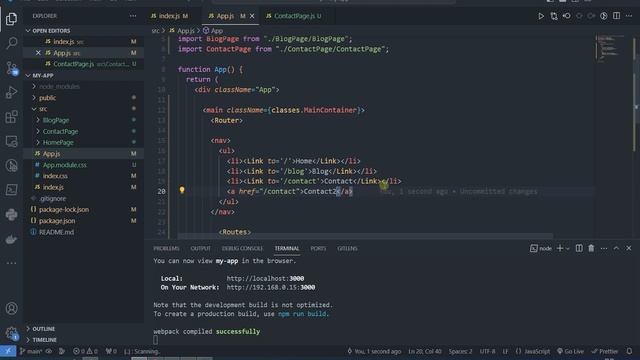Viewport: 640px width, 360px height.
Task: Open the Python extension view
Action: tap(11, 214)
